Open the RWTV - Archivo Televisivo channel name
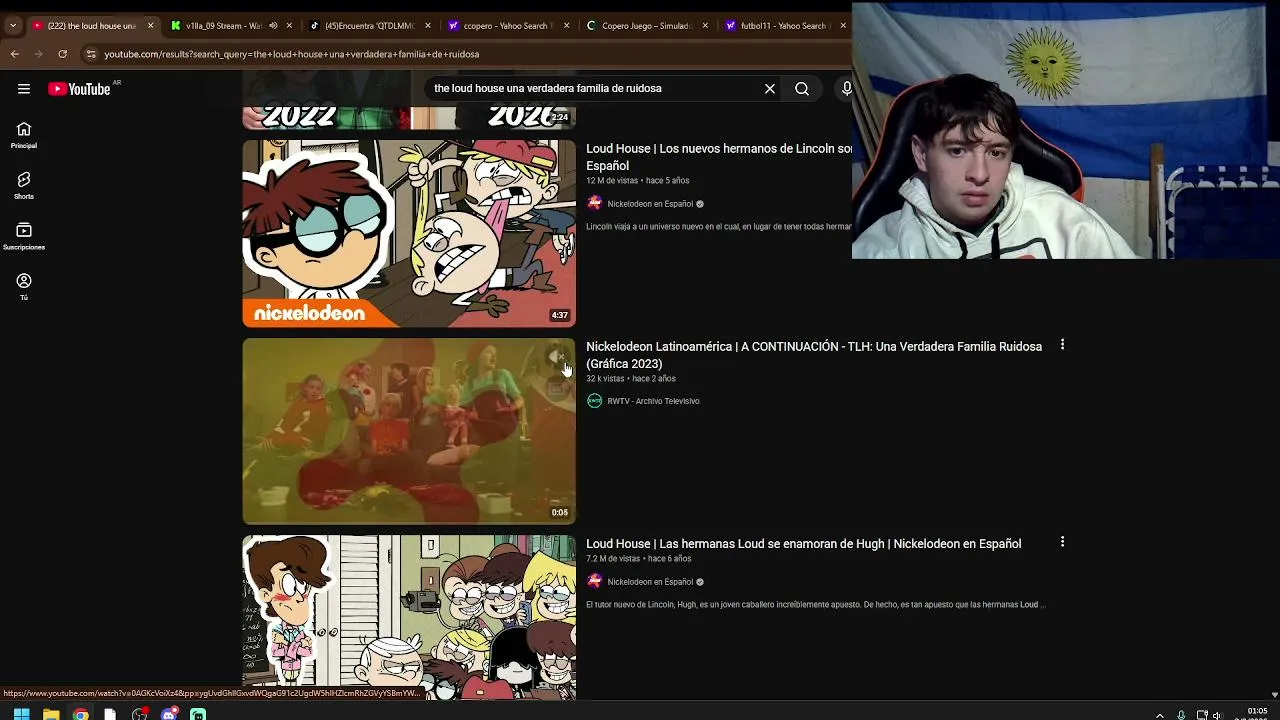1280x720 pixels. [653, 401]
